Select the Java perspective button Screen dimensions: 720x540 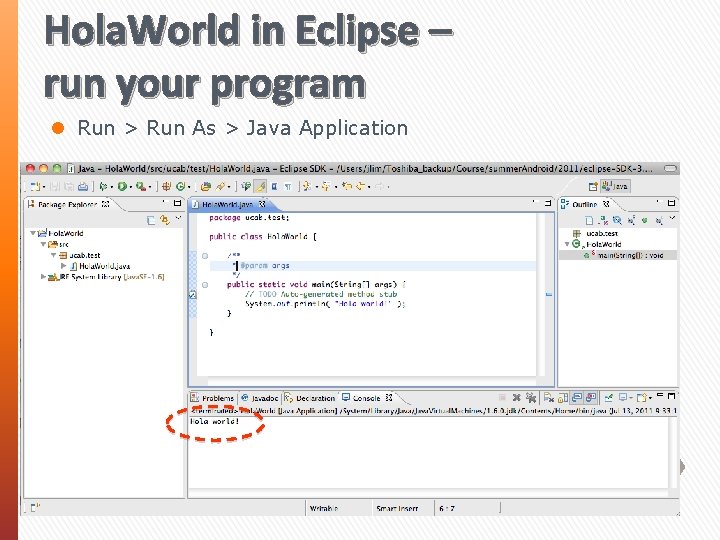(615, 186)
